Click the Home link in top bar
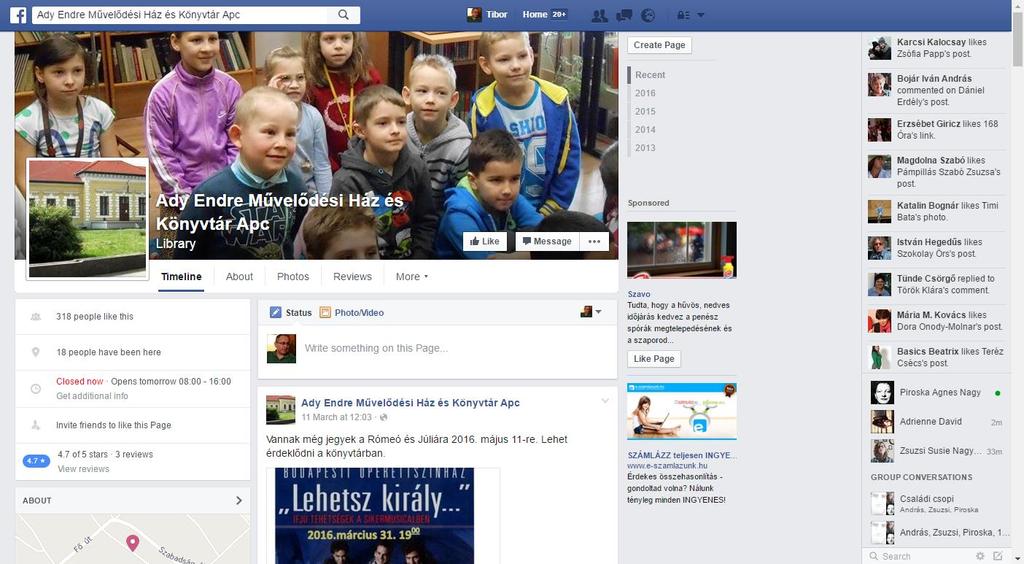1024x564 pixels. pos(535,14)
